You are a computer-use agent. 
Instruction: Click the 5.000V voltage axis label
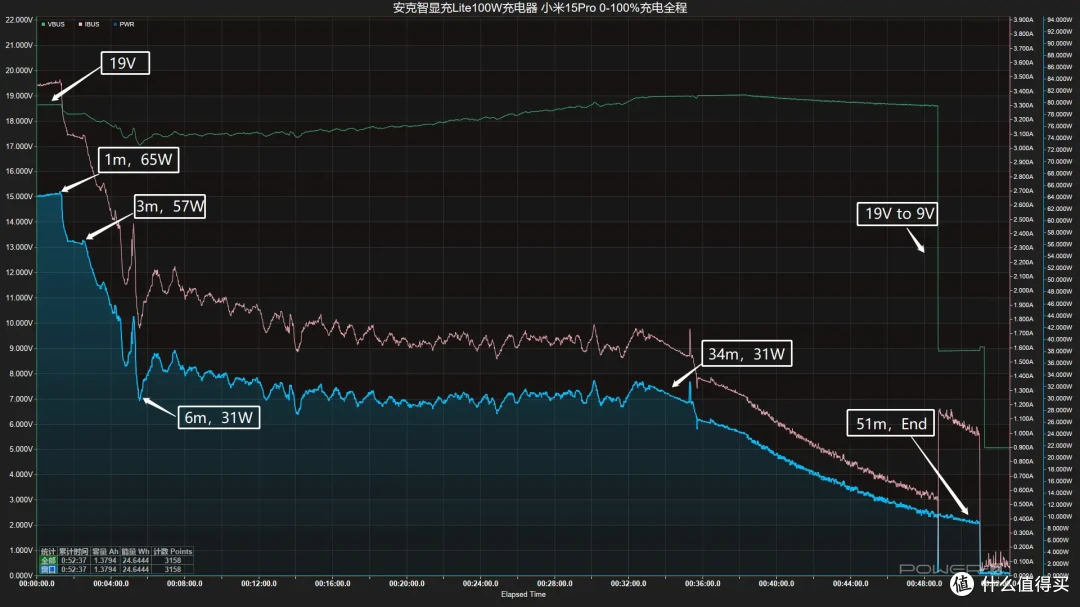(19, 449)
